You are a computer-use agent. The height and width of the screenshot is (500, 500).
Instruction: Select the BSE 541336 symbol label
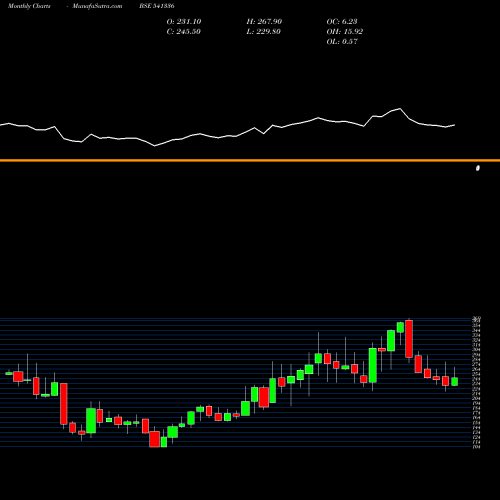157,6
